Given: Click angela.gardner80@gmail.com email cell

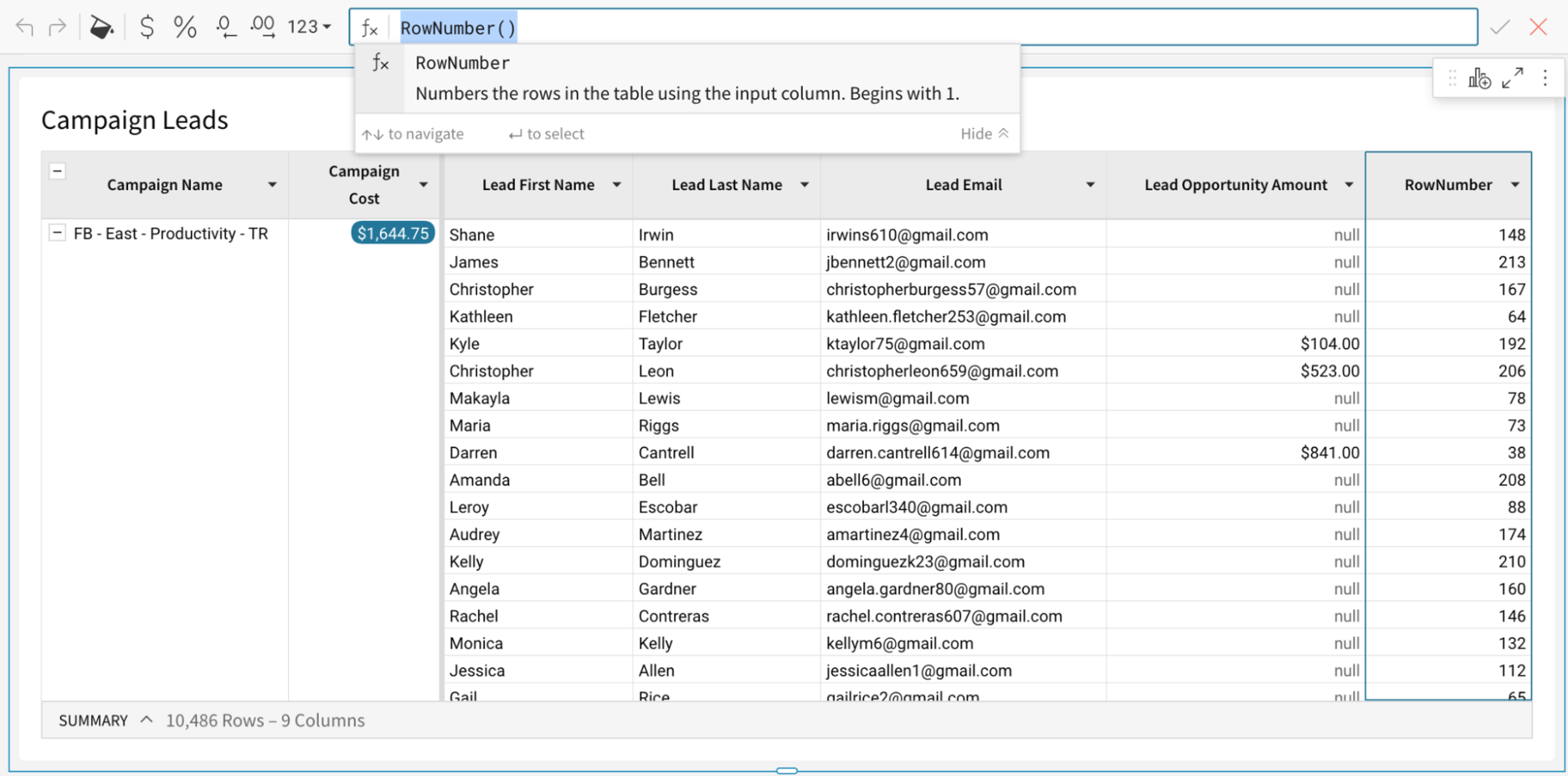Looking at the screenshot, I should click(x=963, y=589).
